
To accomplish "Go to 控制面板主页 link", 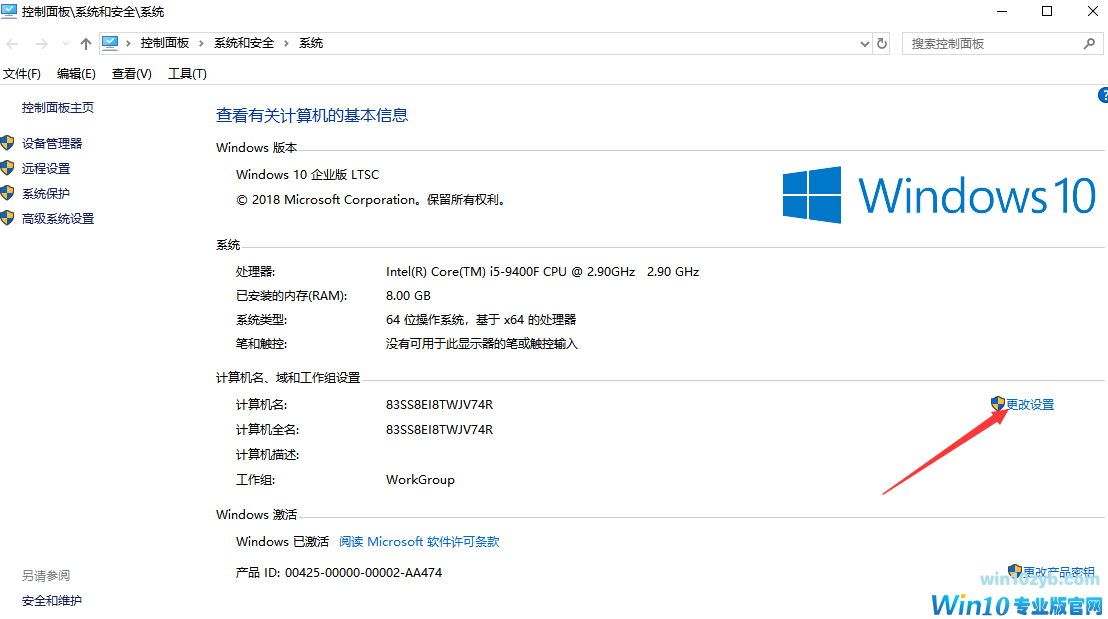I will [x=58, y=108].
